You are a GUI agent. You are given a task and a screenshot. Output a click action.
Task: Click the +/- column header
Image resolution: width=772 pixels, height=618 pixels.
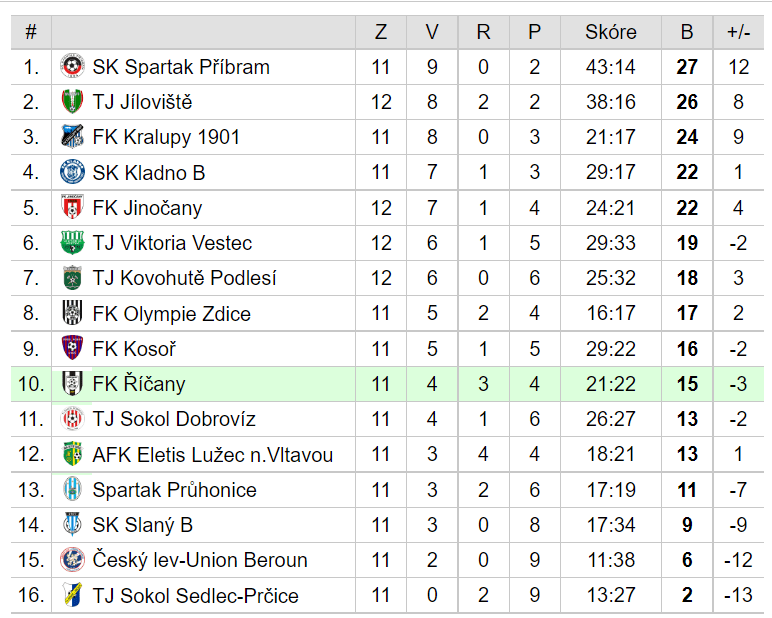739,32
